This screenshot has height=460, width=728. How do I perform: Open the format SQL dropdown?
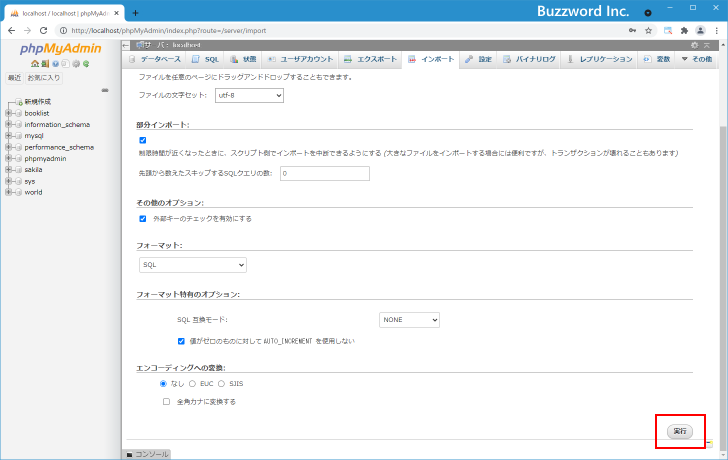point(193,265)
